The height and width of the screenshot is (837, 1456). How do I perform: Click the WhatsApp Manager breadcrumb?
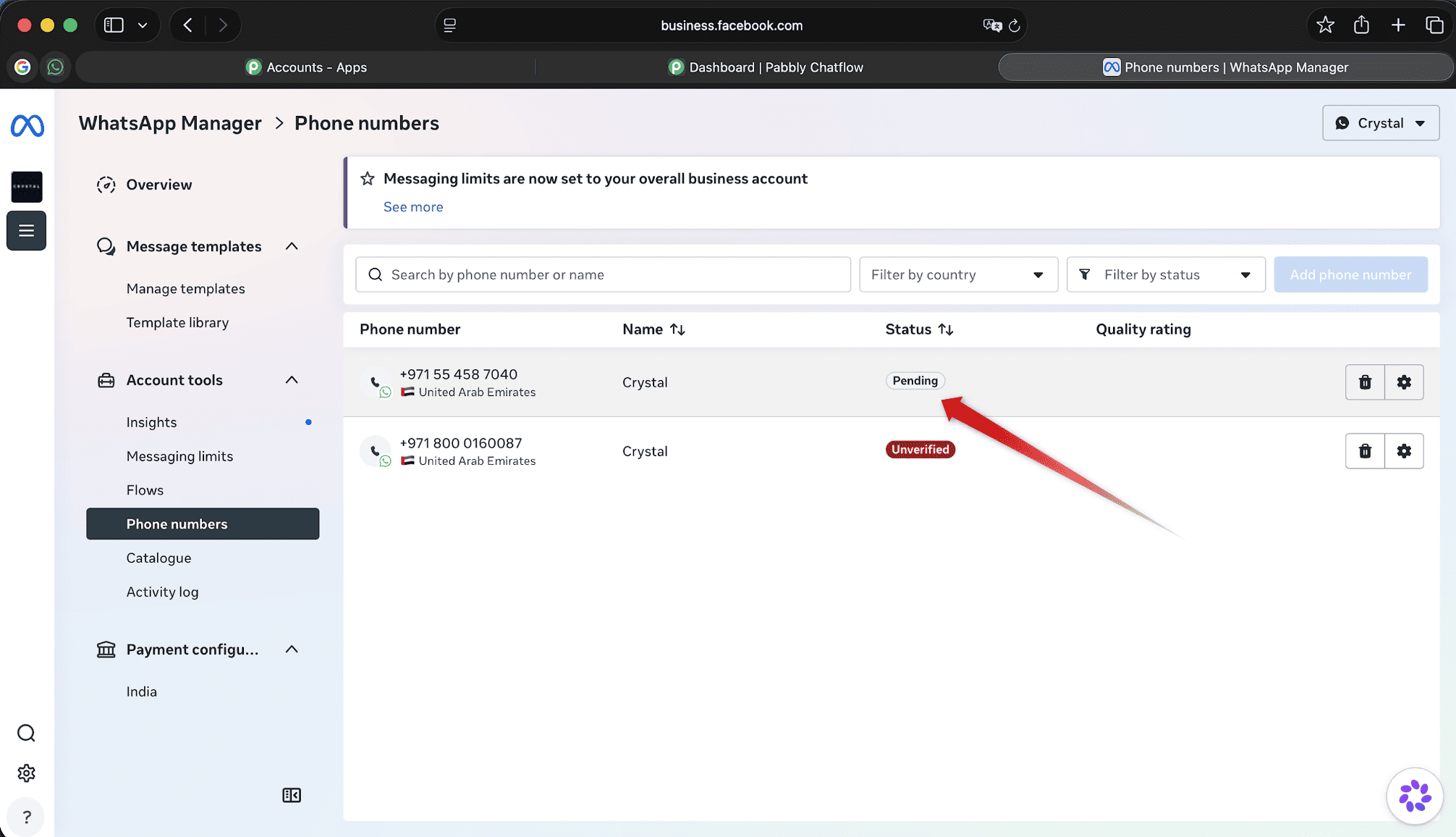pos(170,123)
